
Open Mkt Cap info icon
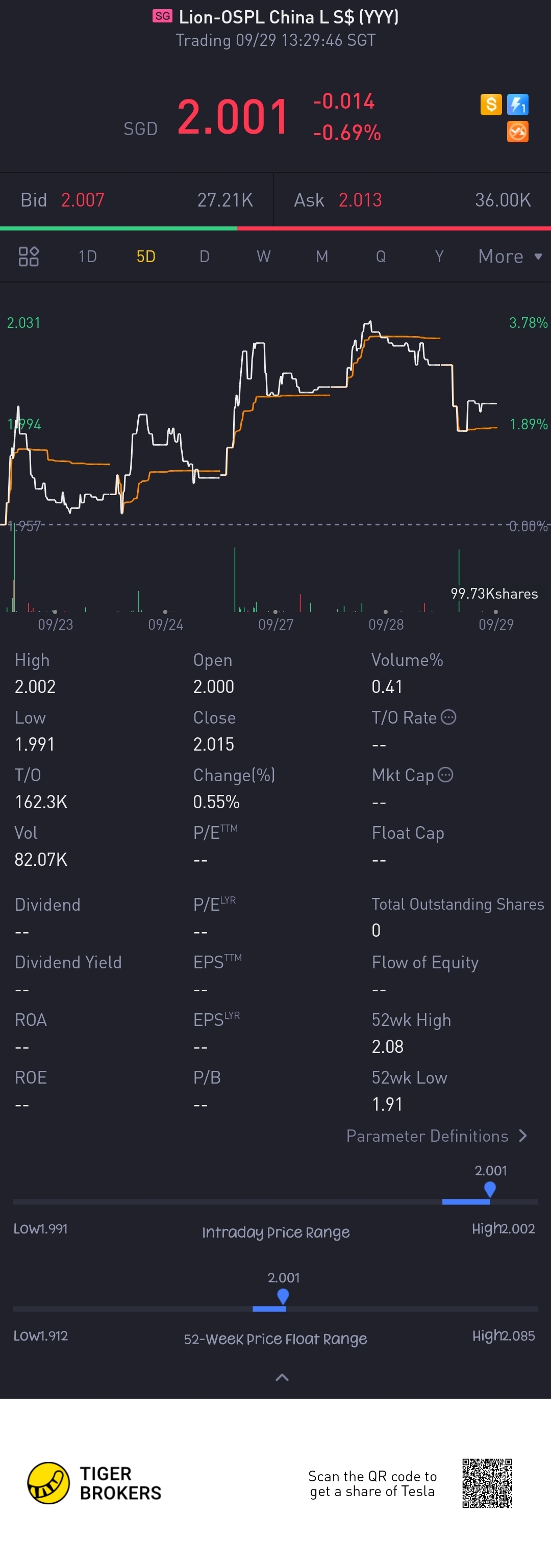(x=446, y=774)
